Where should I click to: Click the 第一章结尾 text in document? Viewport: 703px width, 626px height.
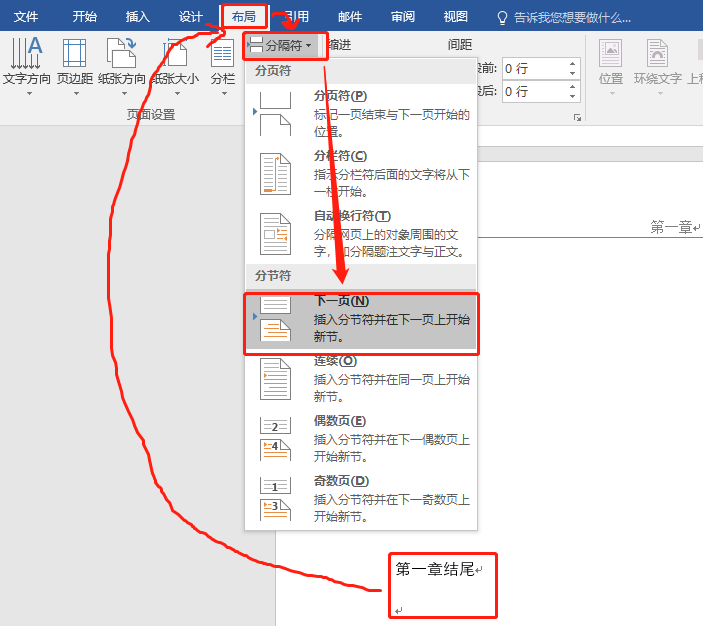[x=434, y=569]
